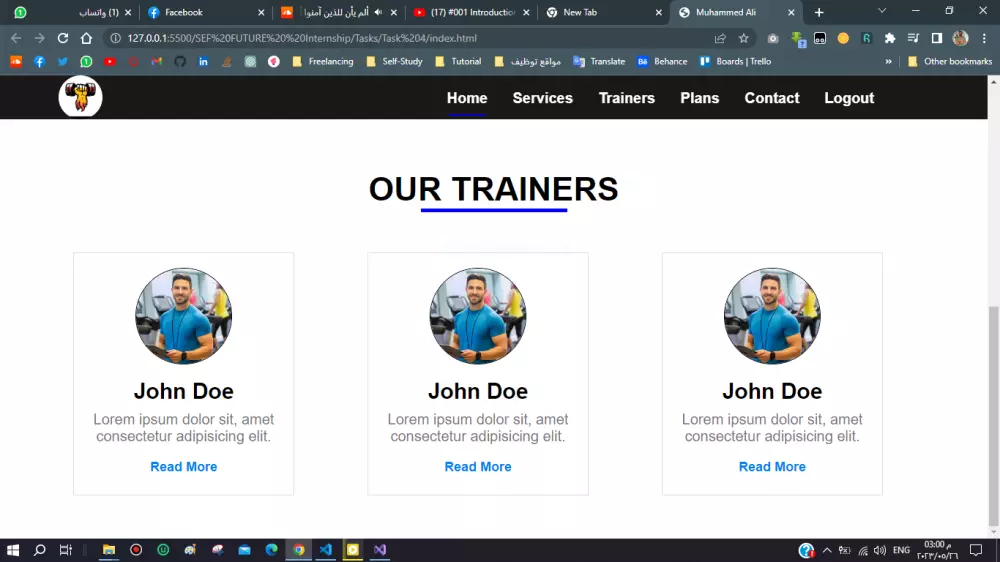
Task: Open File Explorer from the taskbar
Action: [x=109, y=550]
